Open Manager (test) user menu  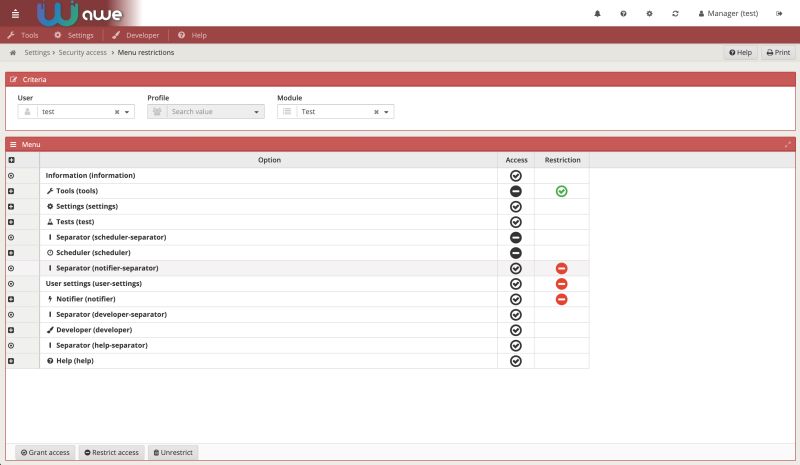pyautogui.click(x=728, y=14)
